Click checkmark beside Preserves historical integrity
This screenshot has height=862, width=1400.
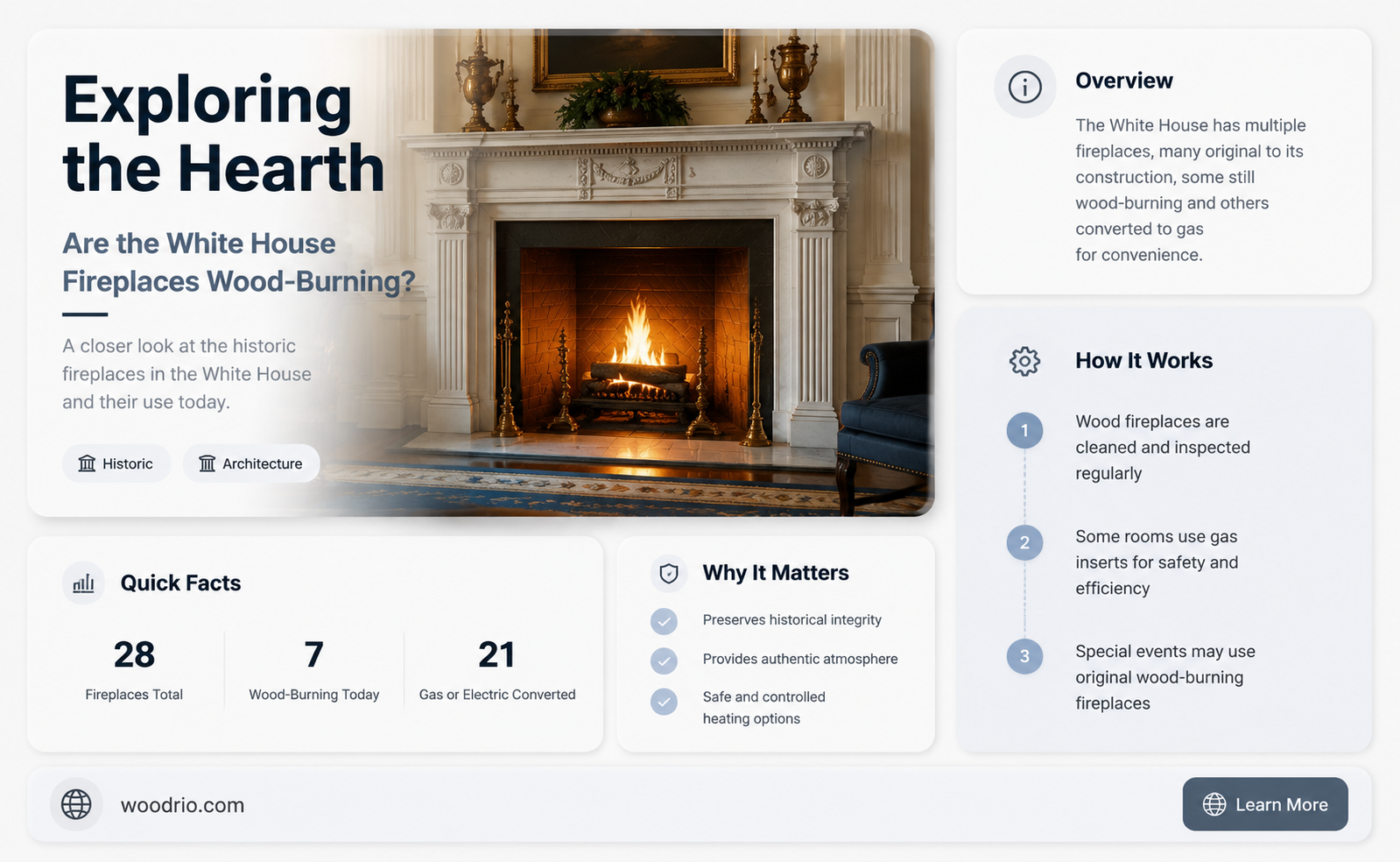coord(664,621)
